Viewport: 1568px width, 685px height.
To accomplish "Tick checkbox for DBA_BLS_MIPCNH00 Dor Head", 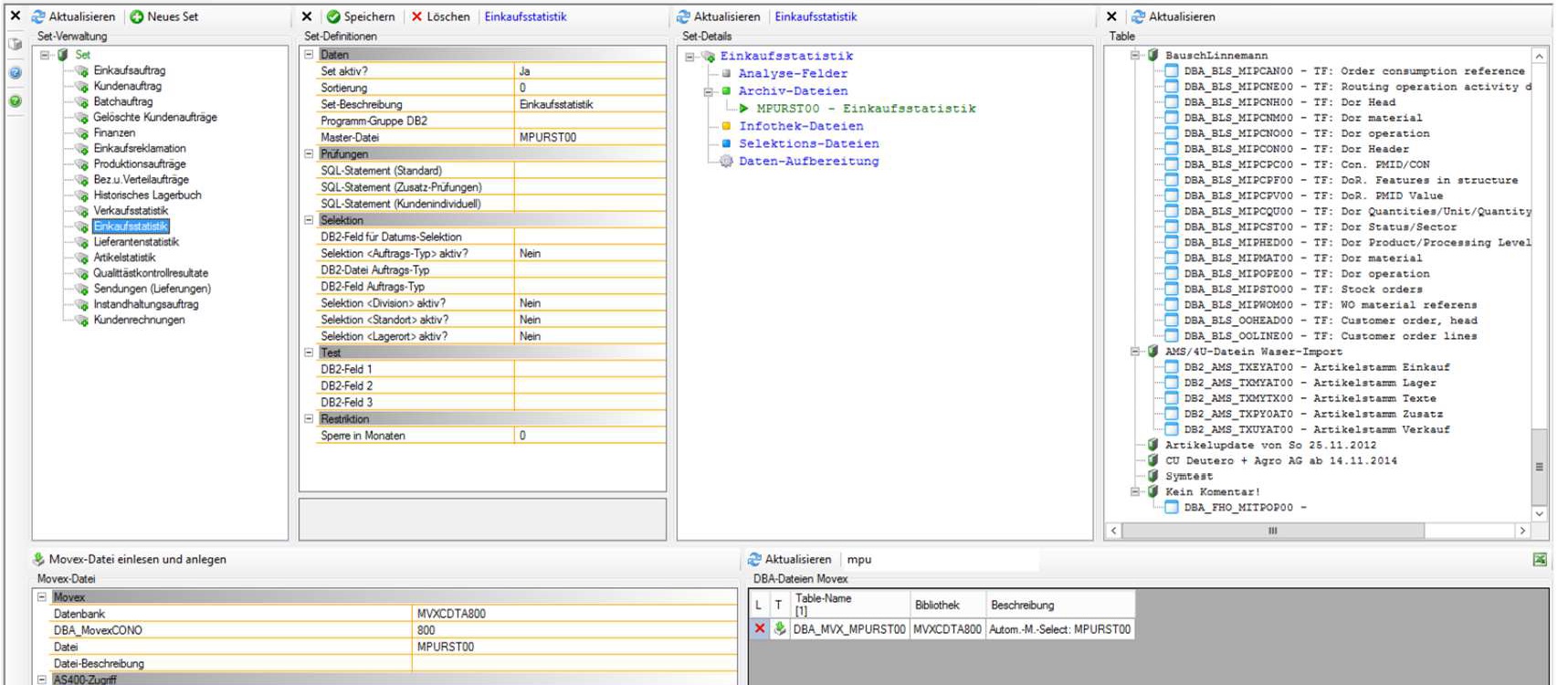I will coord(1172,101).
